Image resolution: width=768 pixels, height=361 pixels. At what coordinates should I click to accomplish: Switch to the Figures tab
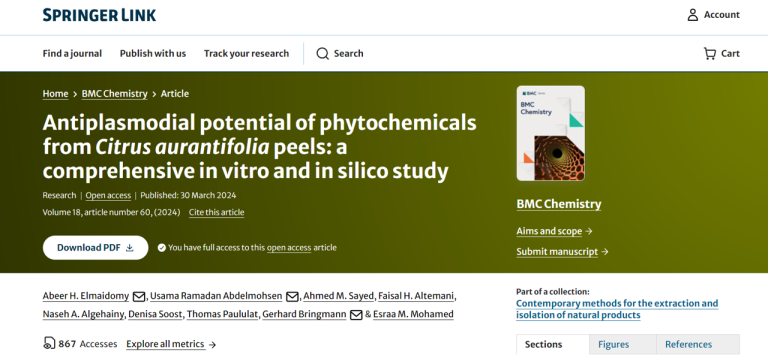(x=623, y=344)
